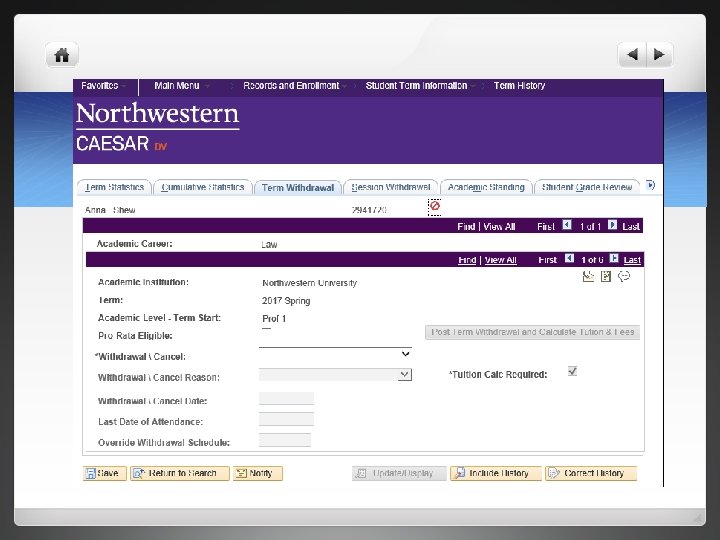Click the Withdrawal \ Cancel Date field
Image resolution: width=720 pixels, height=540 pixels.
[x=287, y=399]
